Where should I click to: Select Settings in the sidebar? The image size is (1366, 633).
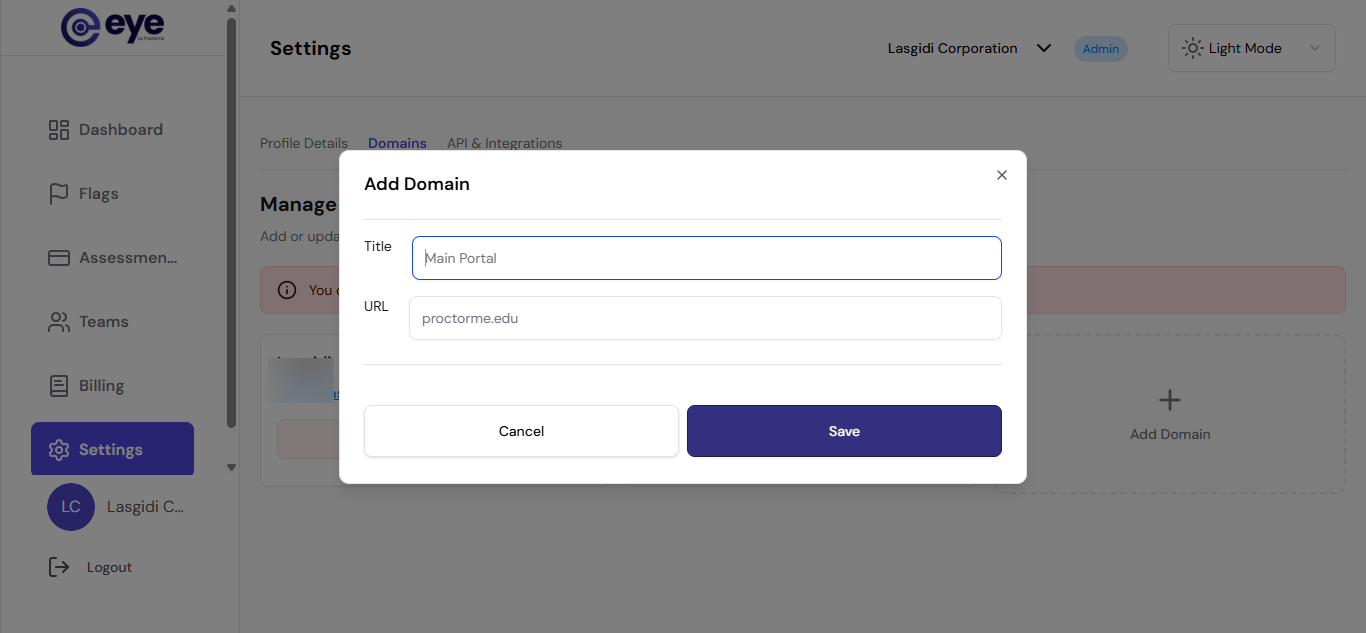tap(112, 449)
